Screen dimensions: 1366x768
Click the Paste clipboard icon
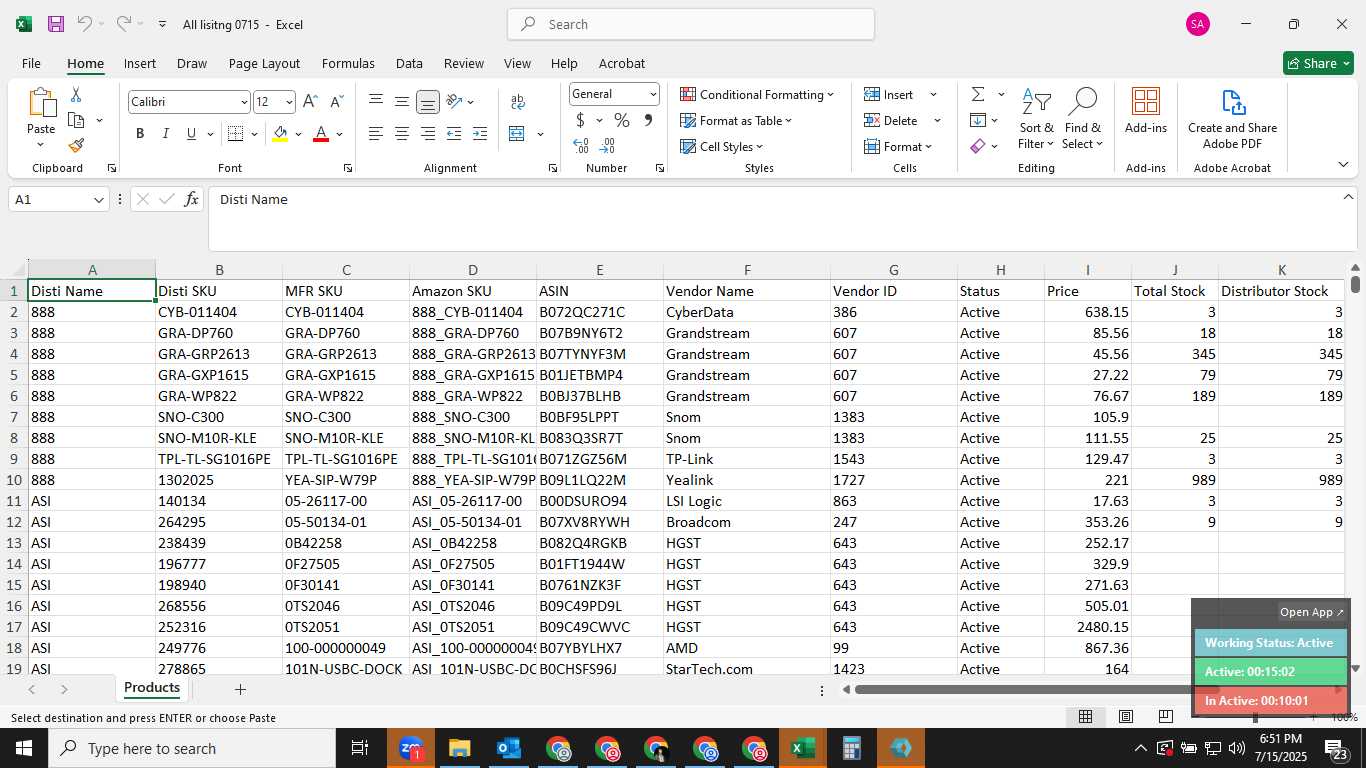pyautogui.click(x=41, y=103)
